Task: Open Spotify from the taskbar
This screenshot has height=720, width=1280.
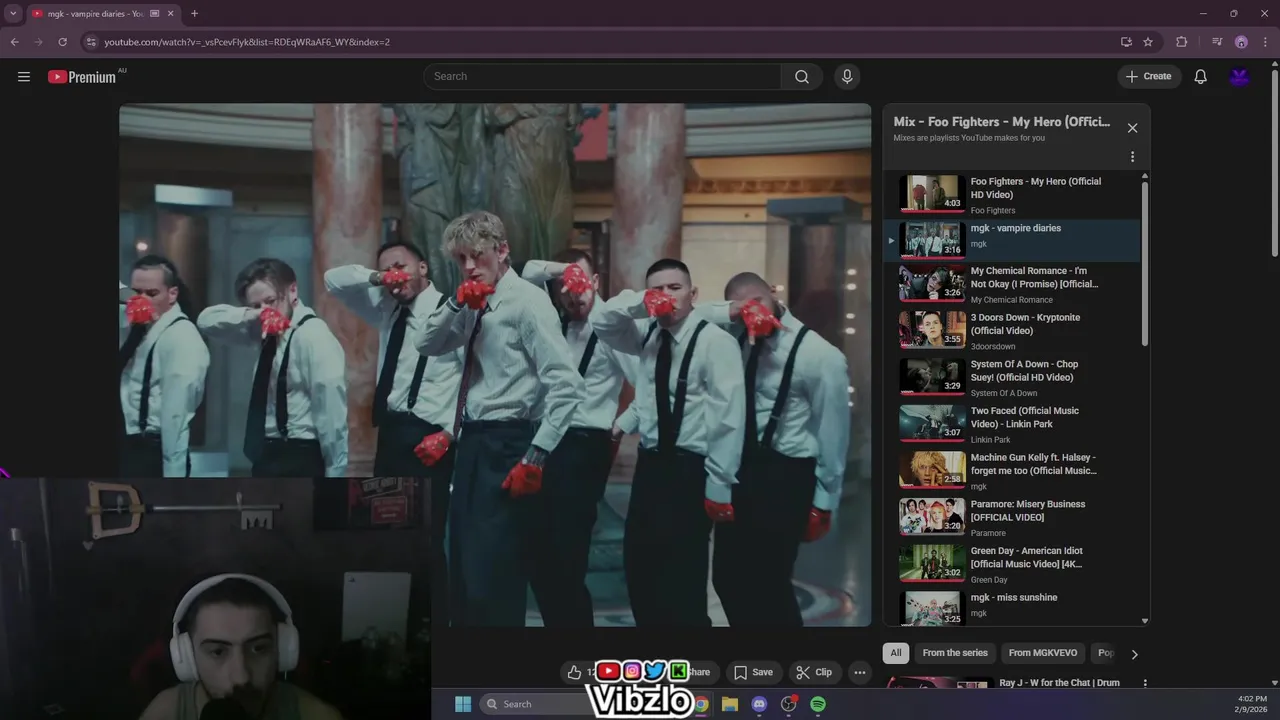Action: click(x=818, y=704)
